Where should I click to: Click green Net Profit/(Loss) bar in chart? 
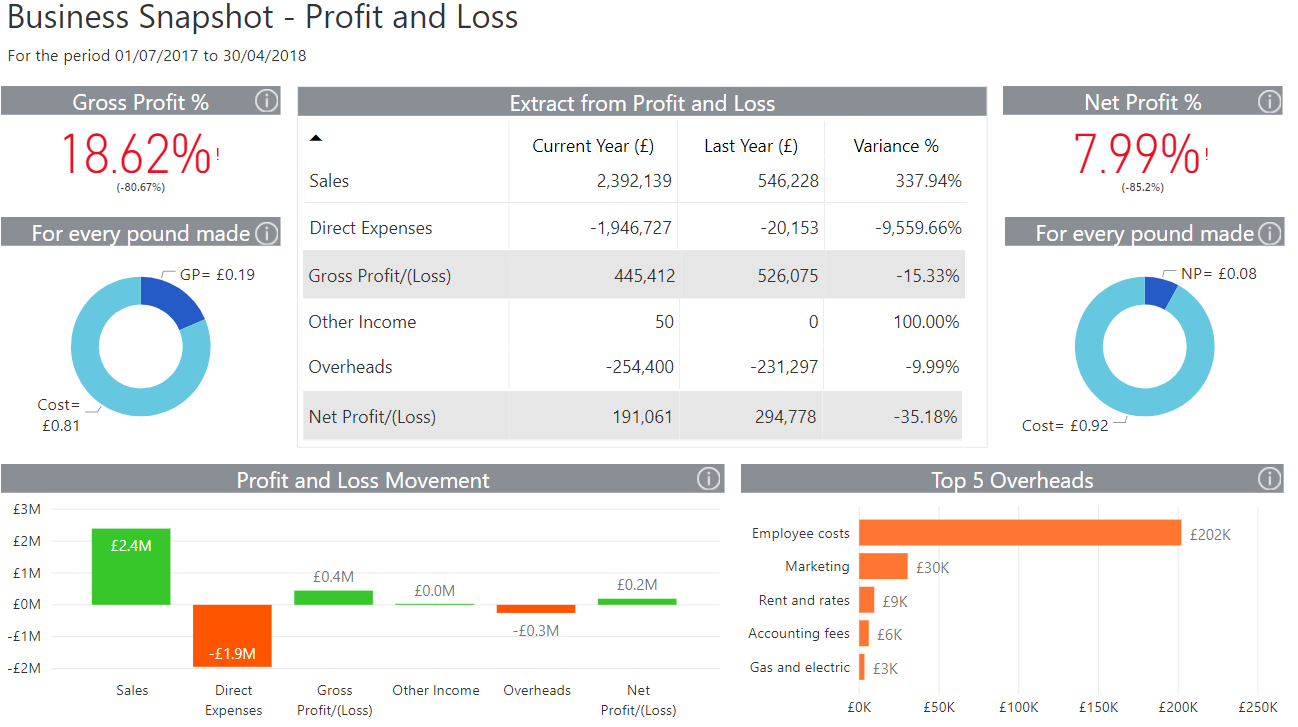637,602
